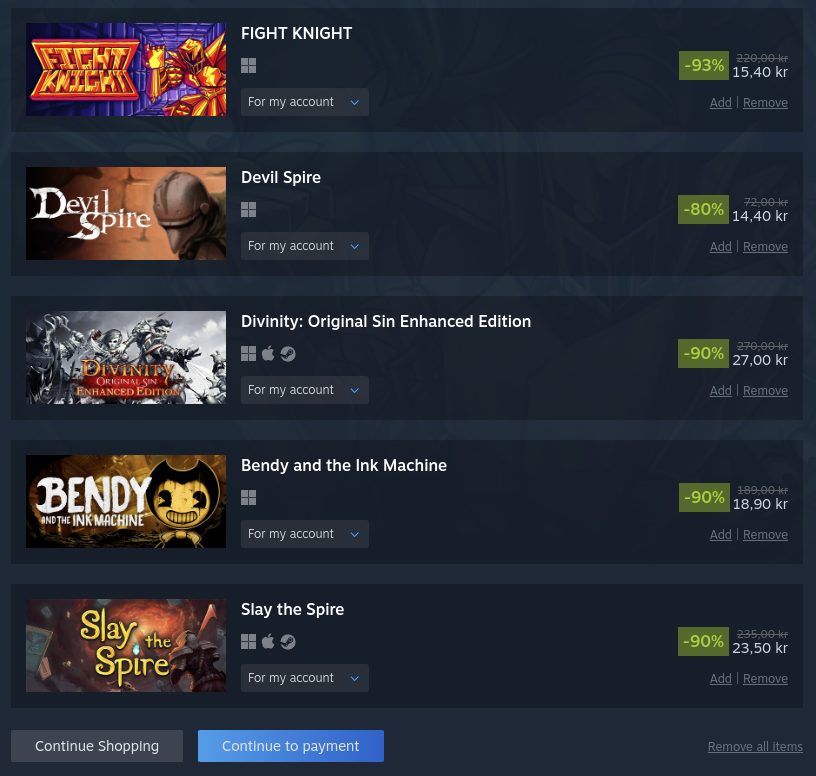
Task: Click Remove all items link
Action: [755, 747]
